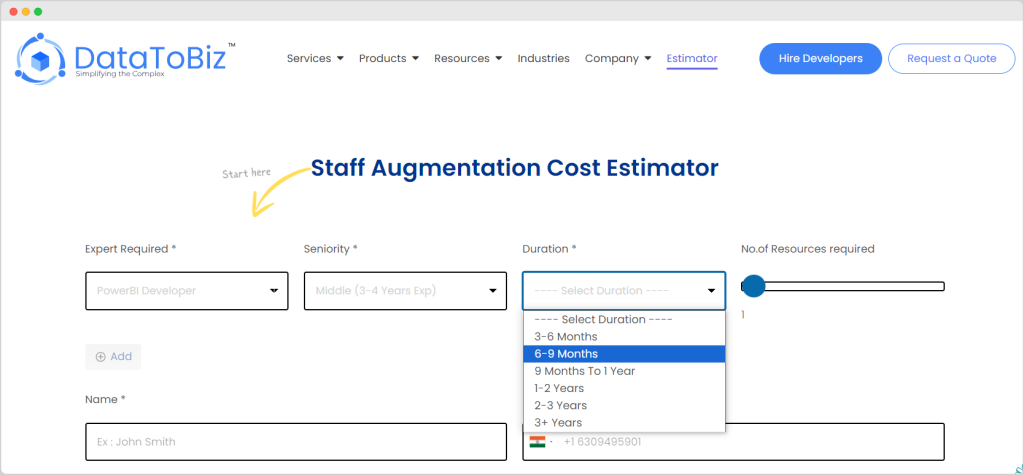The image size is (1024, 475).
Task: Open the Expert Required dropdown
Action: coord(187,291)
